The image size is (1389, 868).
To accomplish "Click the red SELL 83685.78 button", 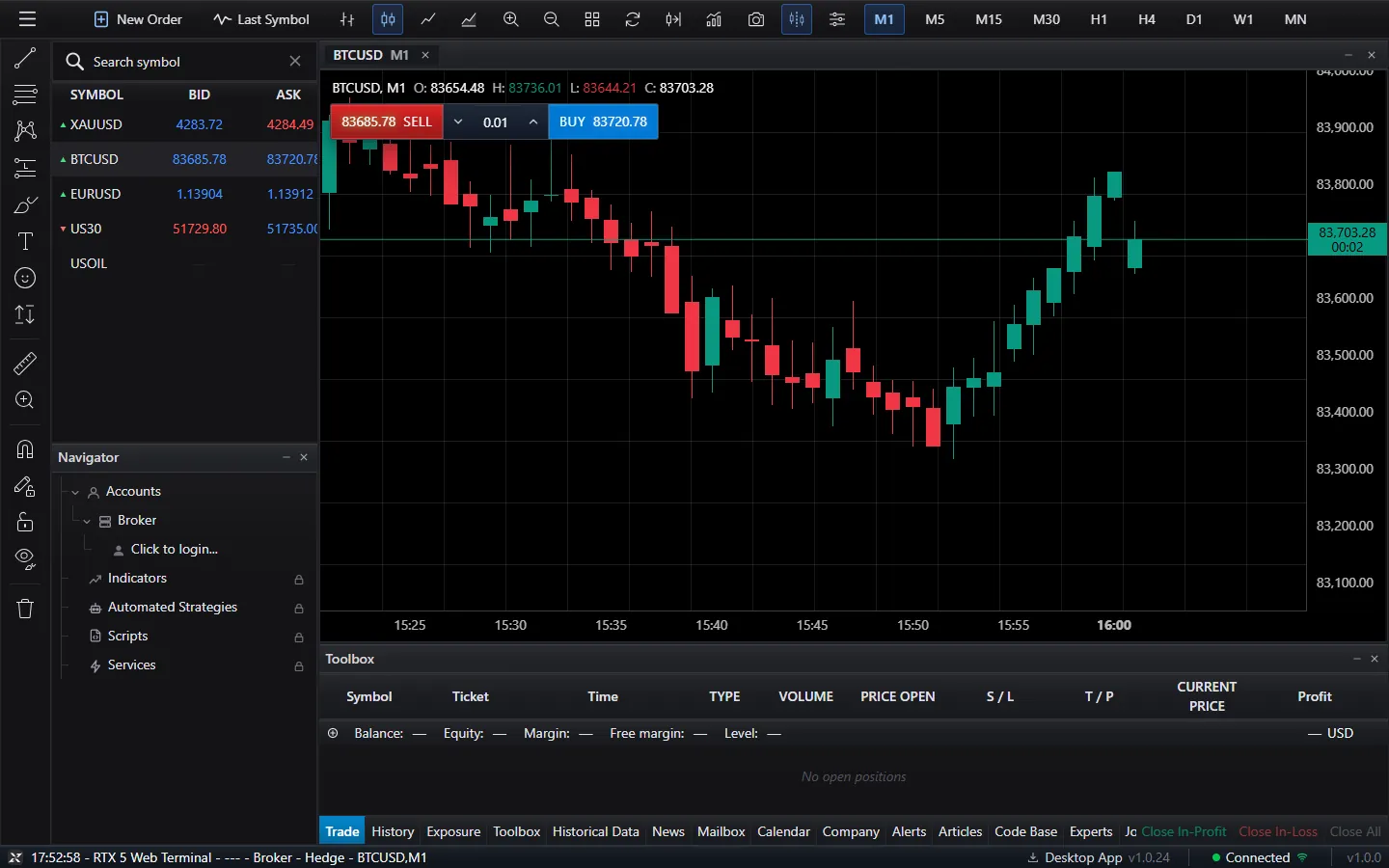I will [387, 122].
